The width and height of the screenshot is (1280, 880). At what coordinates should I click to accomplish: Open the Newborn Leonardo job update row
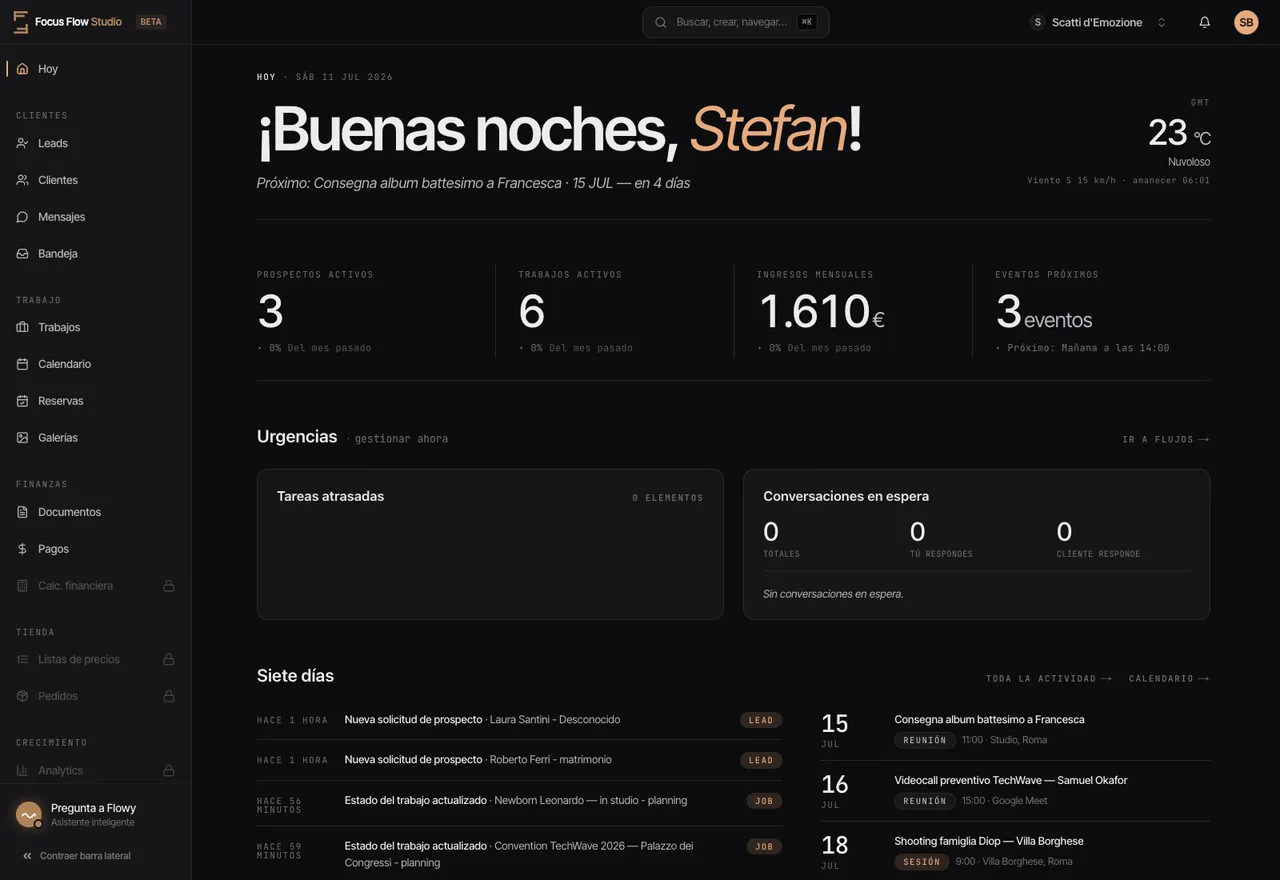click(x=519, y=801)
